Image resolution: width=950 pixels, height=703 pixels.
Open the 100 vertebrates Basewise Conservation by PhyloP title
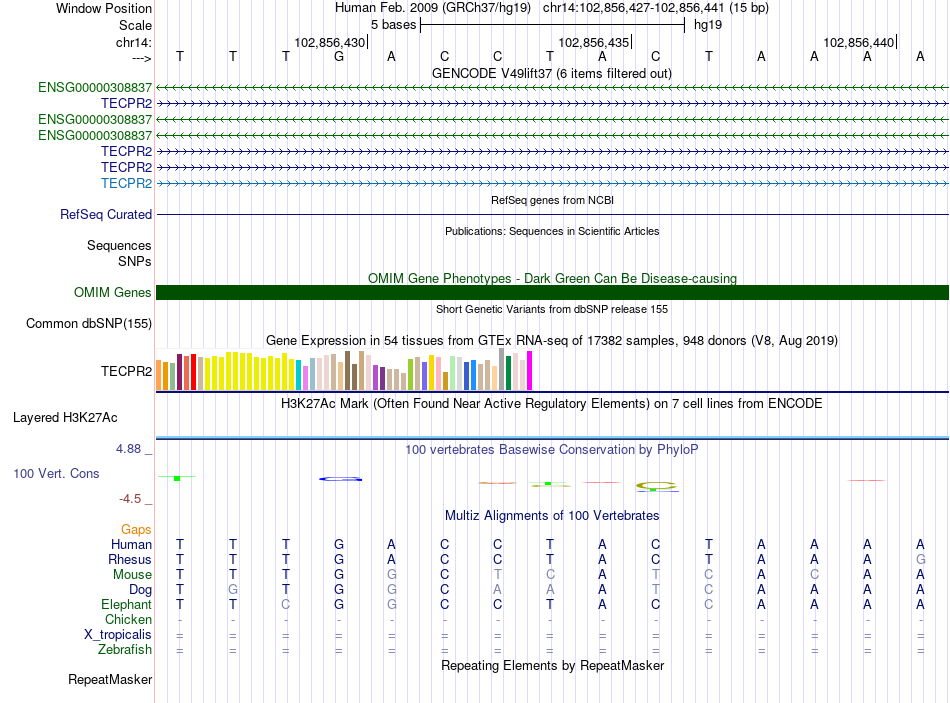tap(552, 450)
